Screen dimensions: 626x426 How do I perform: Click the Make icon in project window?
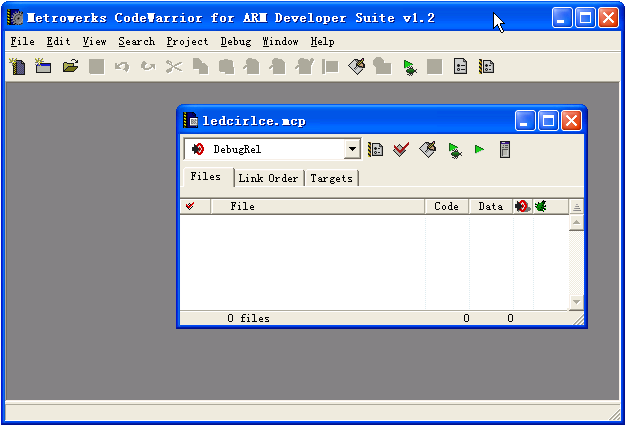tap(427, 150)
